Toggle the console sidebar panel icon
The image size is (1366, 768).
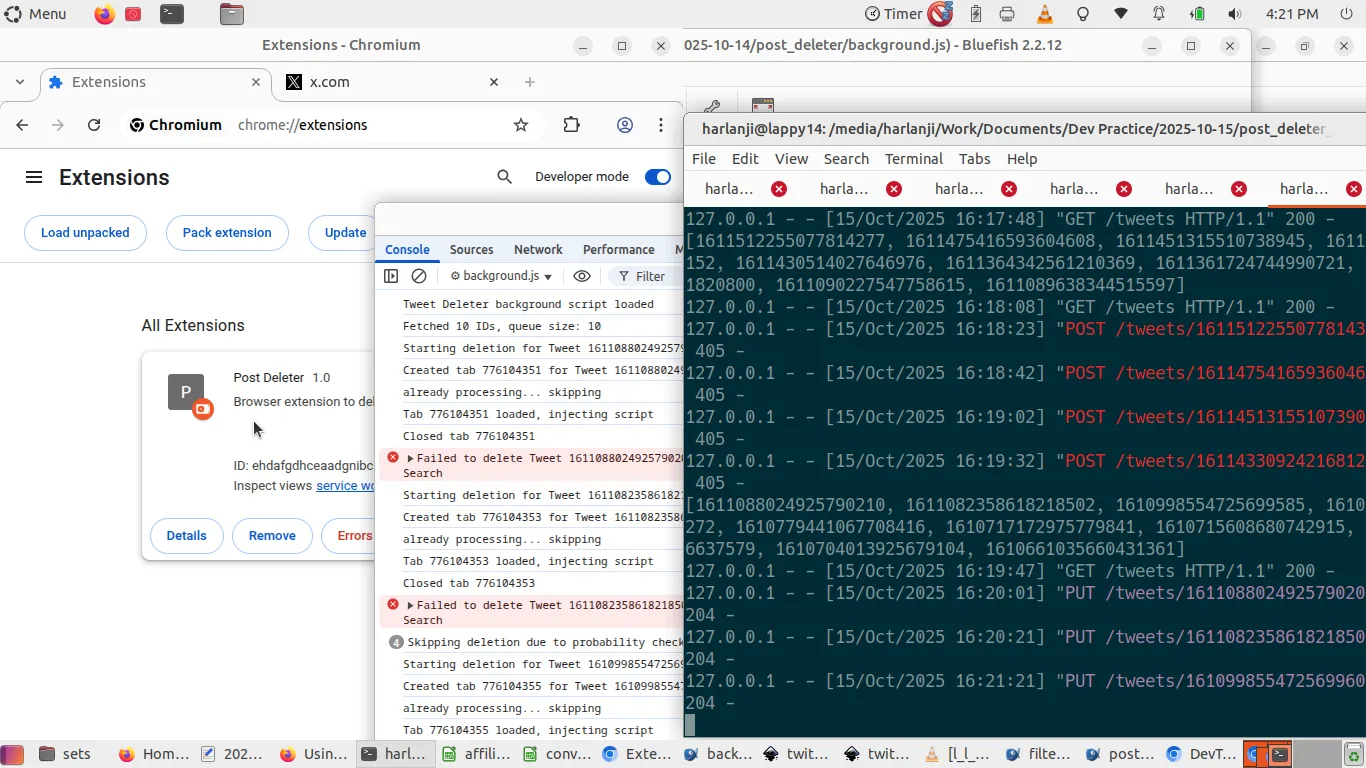point(391,276)
